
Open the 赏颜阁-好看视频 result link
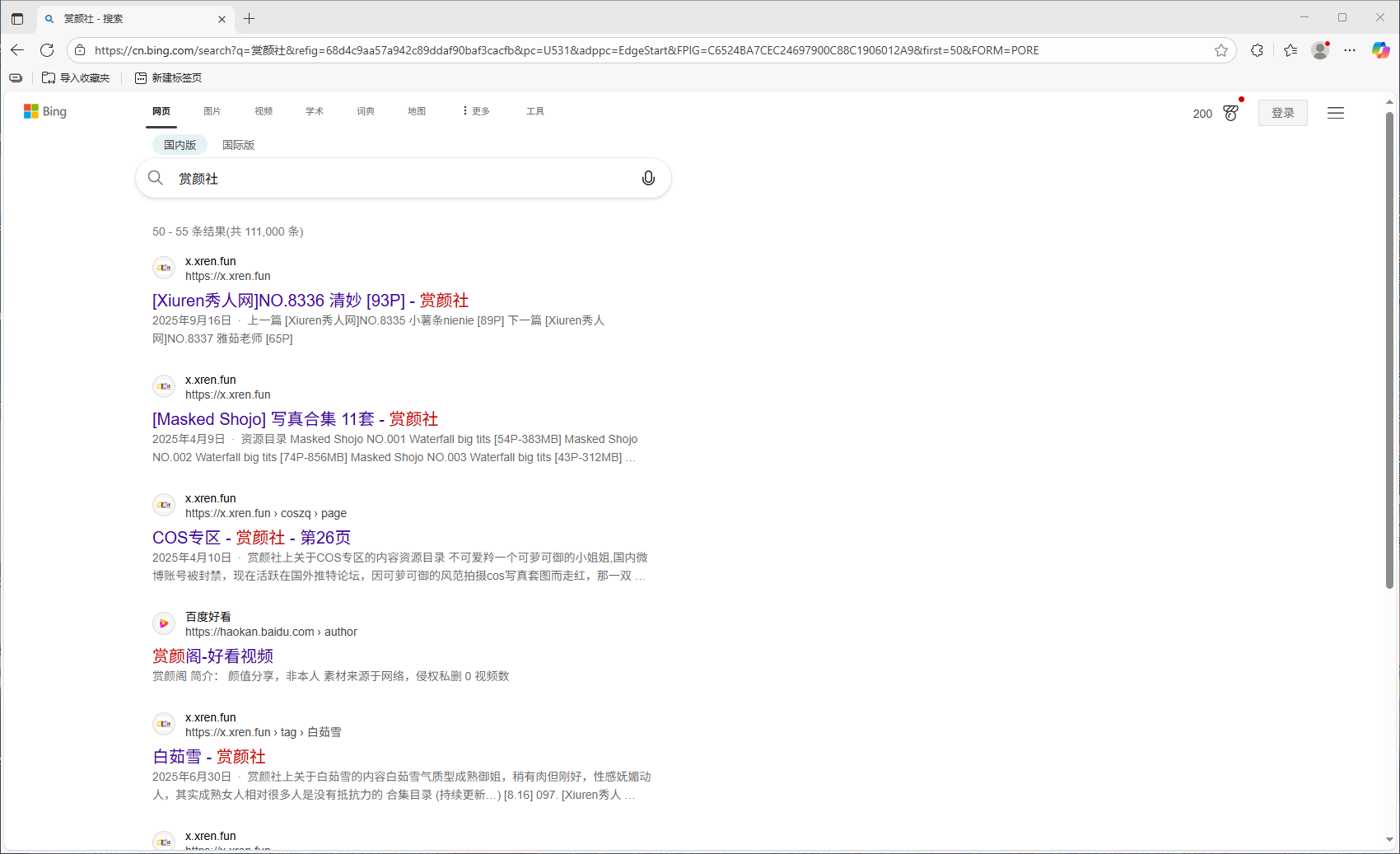[x=212, y=656]
